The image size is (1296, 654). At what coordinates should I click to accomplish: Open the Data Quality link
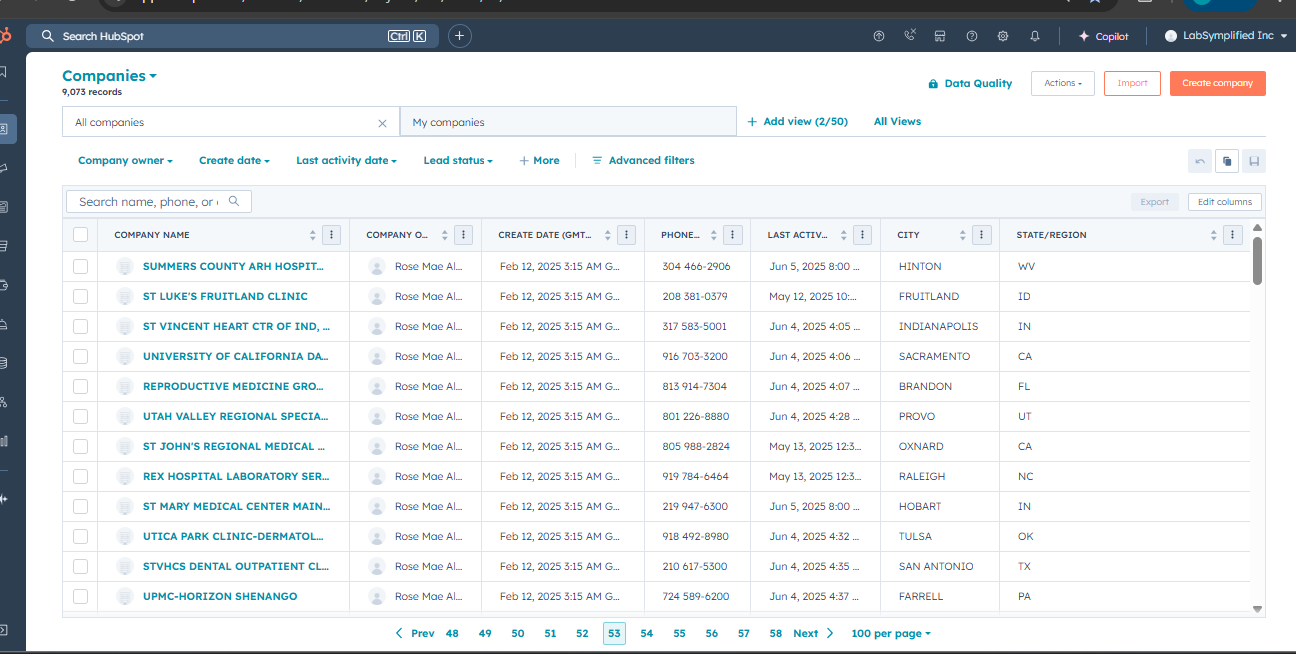[970, 84]
